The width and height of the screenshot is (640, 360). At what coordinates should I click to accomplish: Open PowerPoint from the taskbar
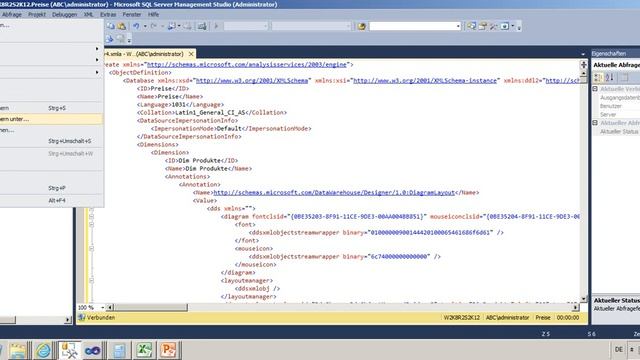tap(168, 350)
